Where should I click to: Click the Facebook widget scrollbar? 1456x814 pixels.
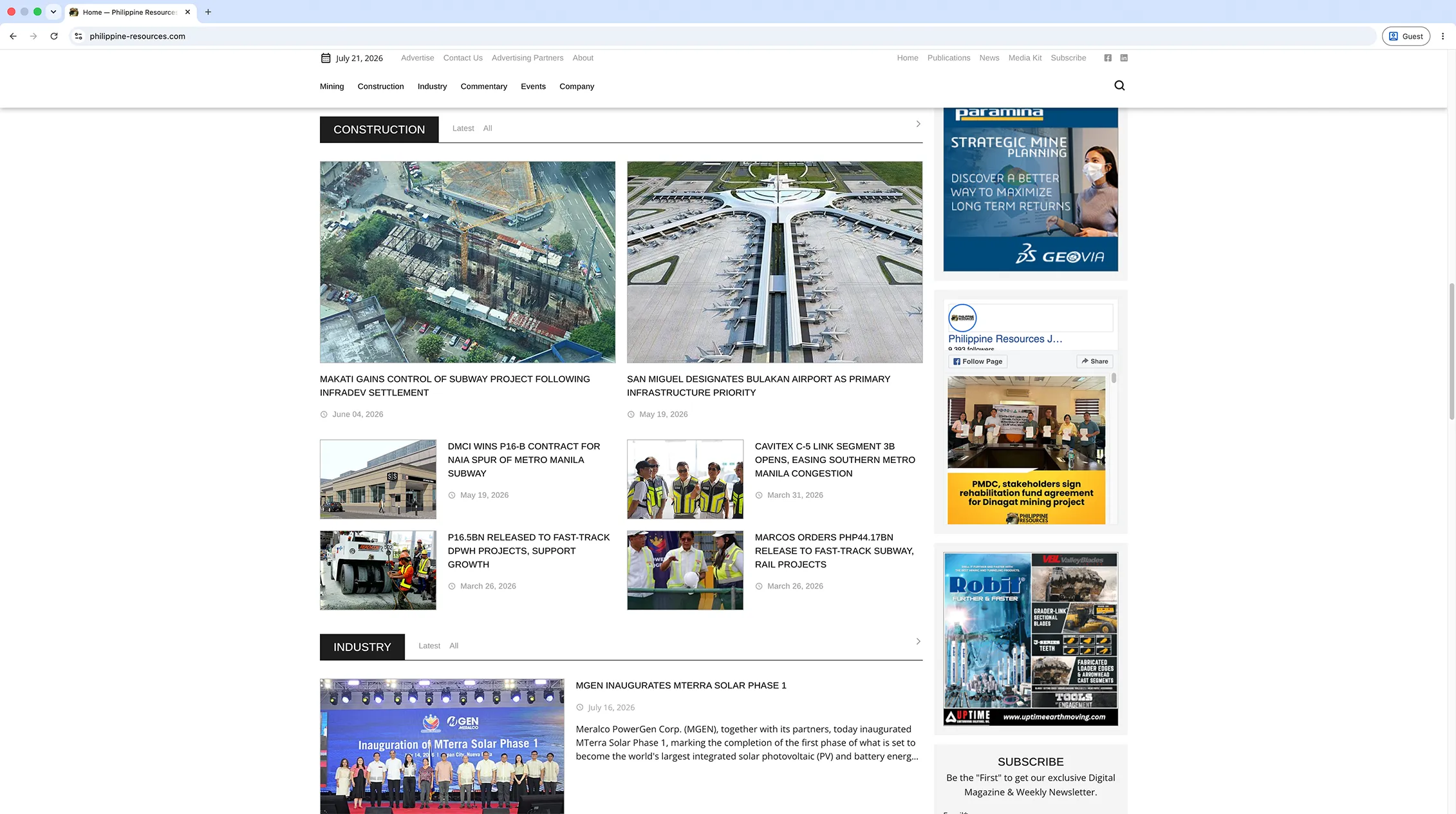1114,379
